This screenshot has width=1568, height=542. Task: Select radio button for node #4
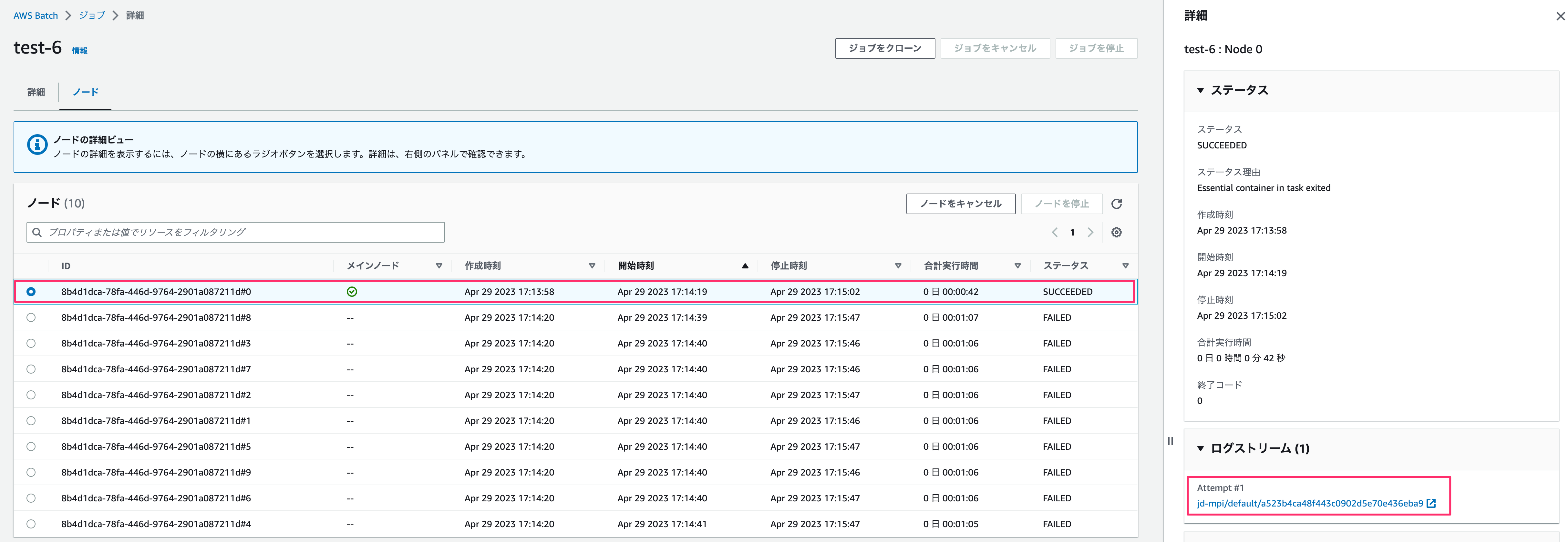[31, 524]
